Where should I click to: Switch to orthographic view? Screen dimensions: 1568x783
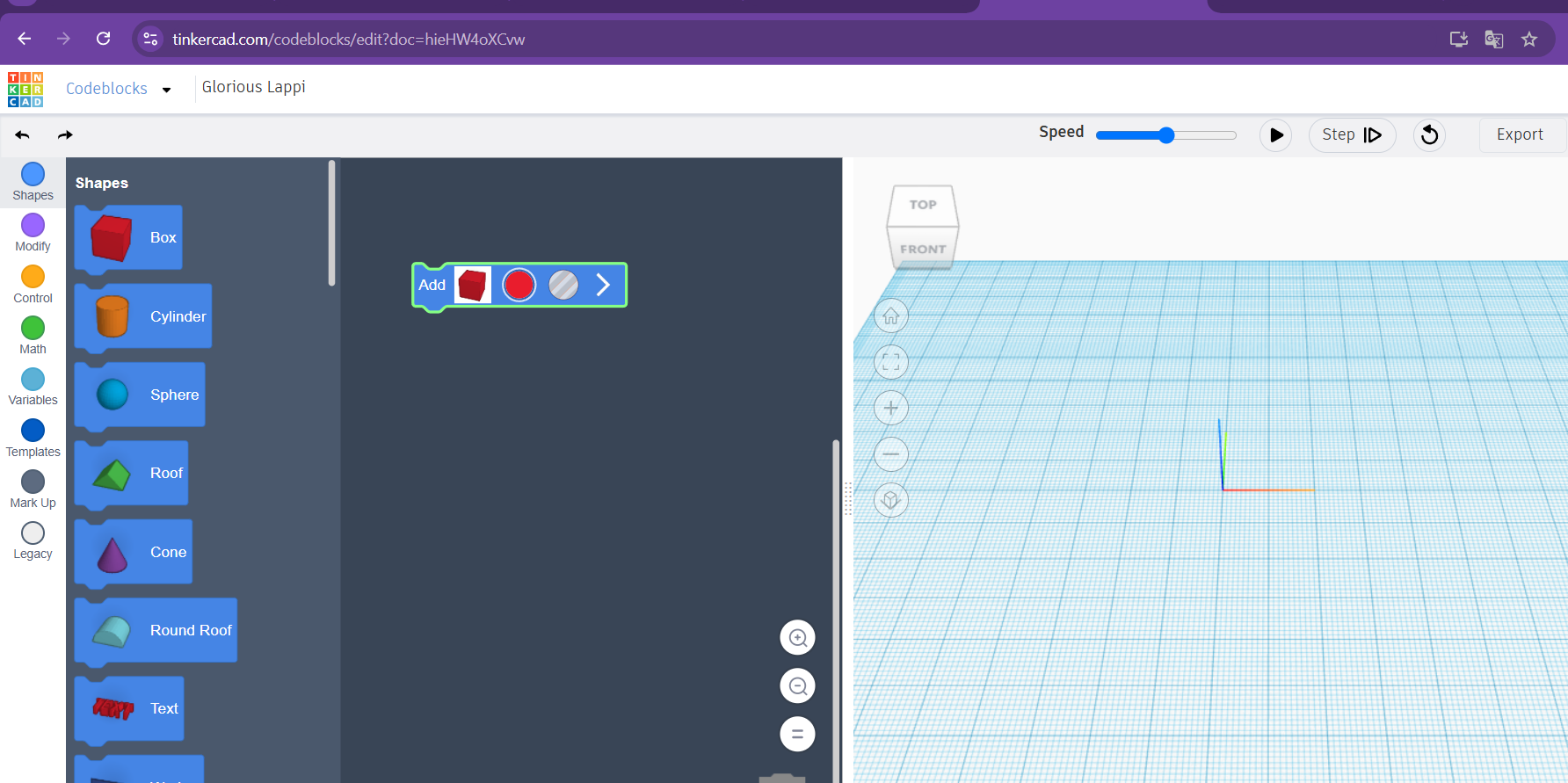pos(891,500)
